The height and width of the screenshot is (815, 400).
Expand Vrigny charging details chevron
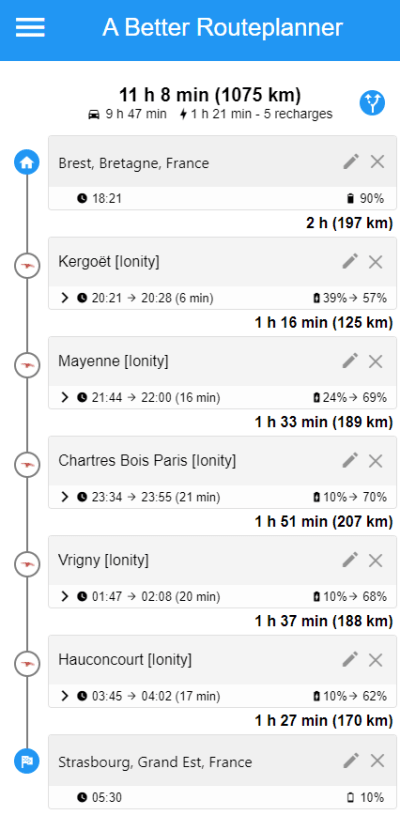(65, 597)
